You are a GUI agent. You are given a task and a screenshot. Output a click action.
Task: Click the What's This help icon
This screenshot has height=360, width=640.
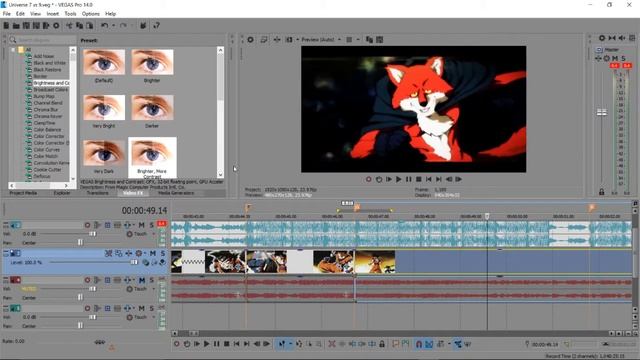coord(157,26)
